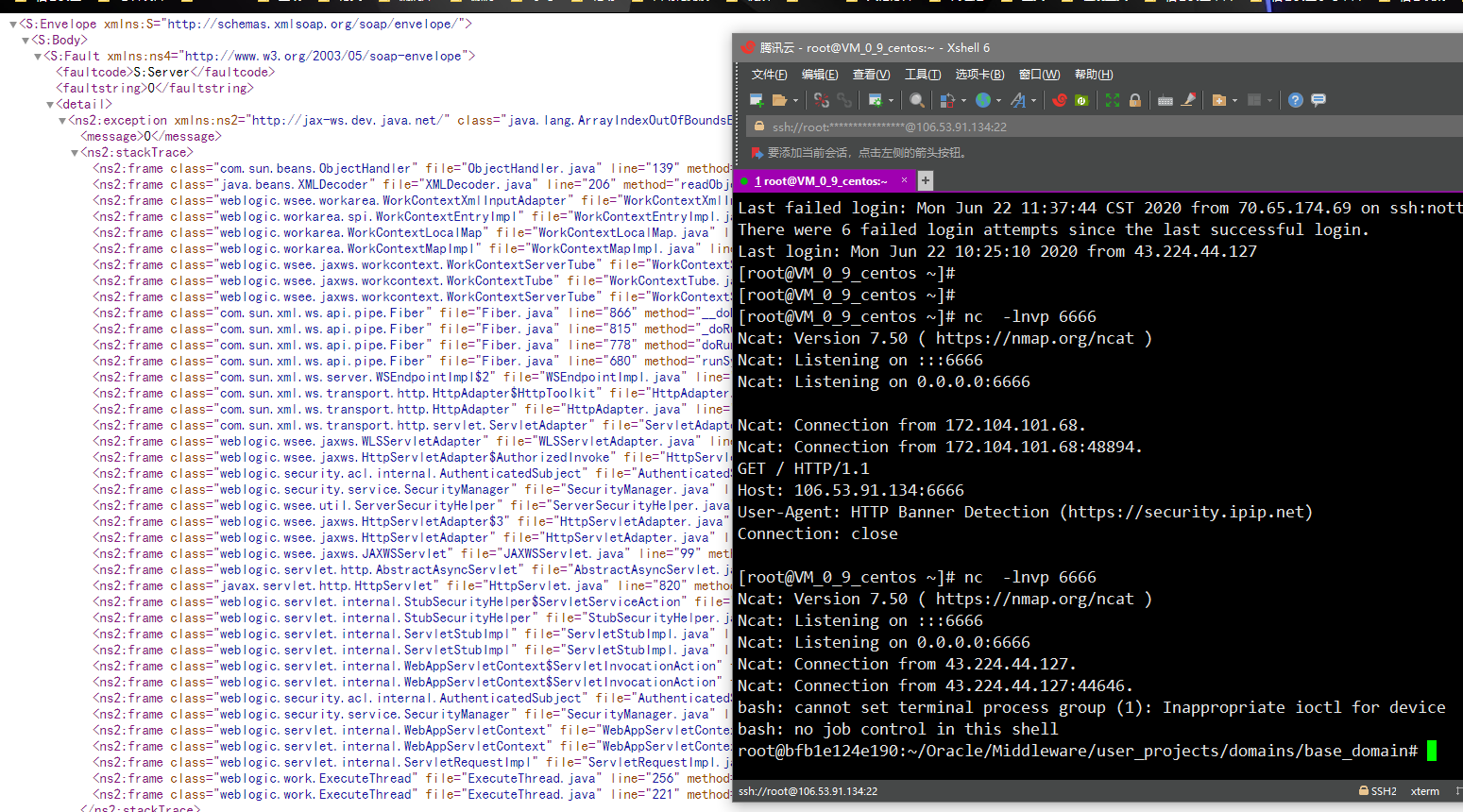The image size is (1463, 812).
Task: Click the disconnect icon in Xshell toolbar
Action: point(822,100)
